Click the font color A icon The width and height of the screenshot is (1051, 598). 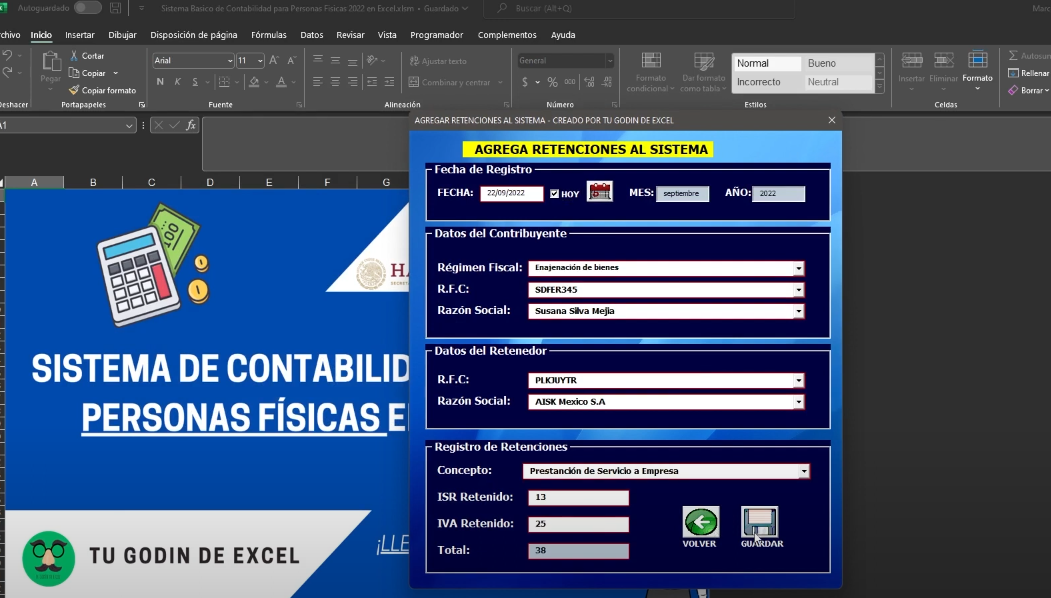(282, 82)
